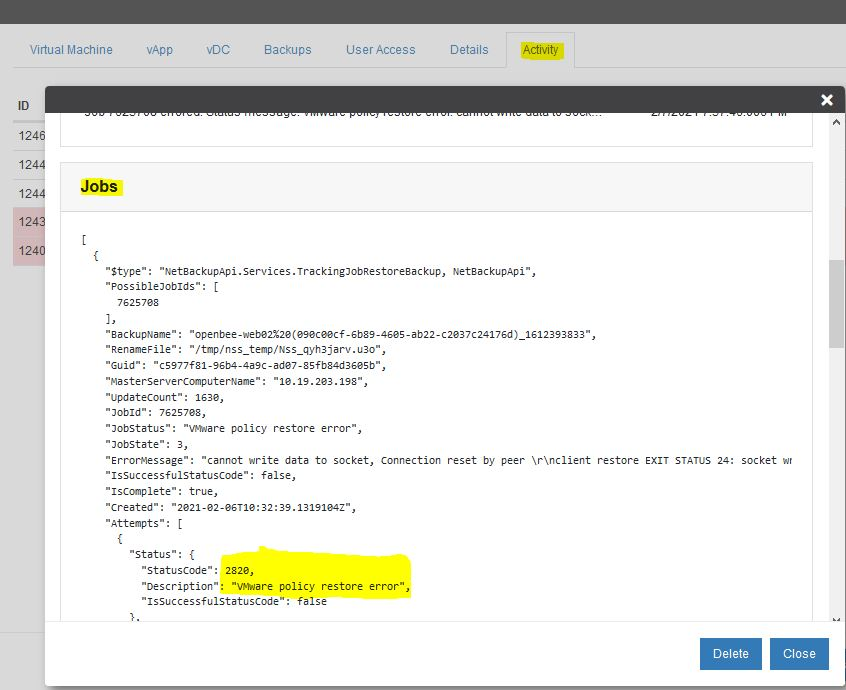Viewport: 846px width, 690px height.
Task: Switch to the Virtual Machine tab
Action: (71, 50)
